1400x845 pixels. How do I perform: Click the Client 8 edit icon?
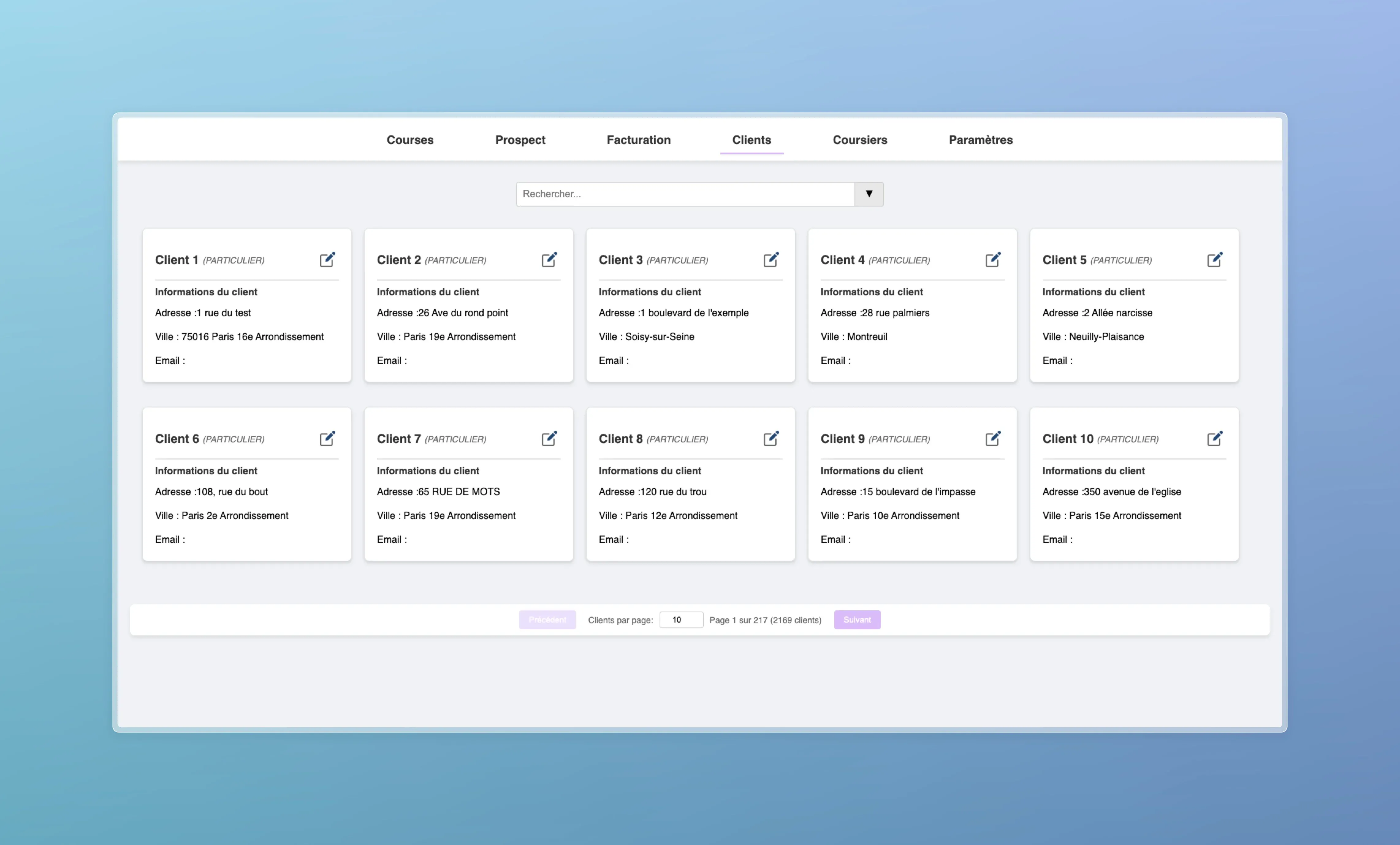pyautogui.click(x=771, y=438)
